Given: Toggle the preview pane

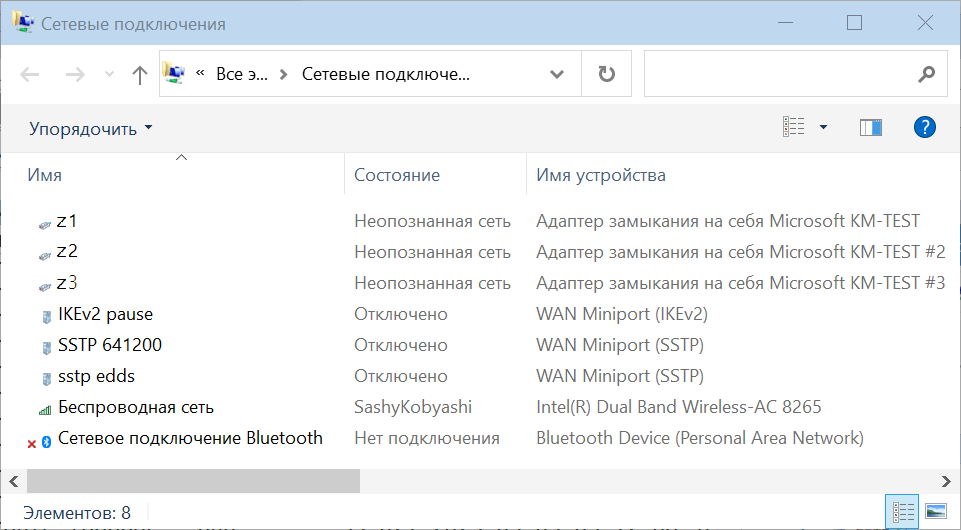Looking at the screenshot, I should tap(870, 127).
